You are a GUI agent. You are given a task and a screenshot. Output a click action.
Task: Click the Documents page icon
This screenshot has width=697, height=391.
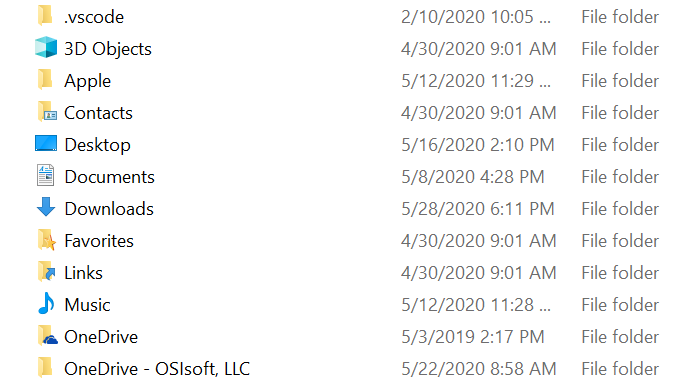(45, 176)
